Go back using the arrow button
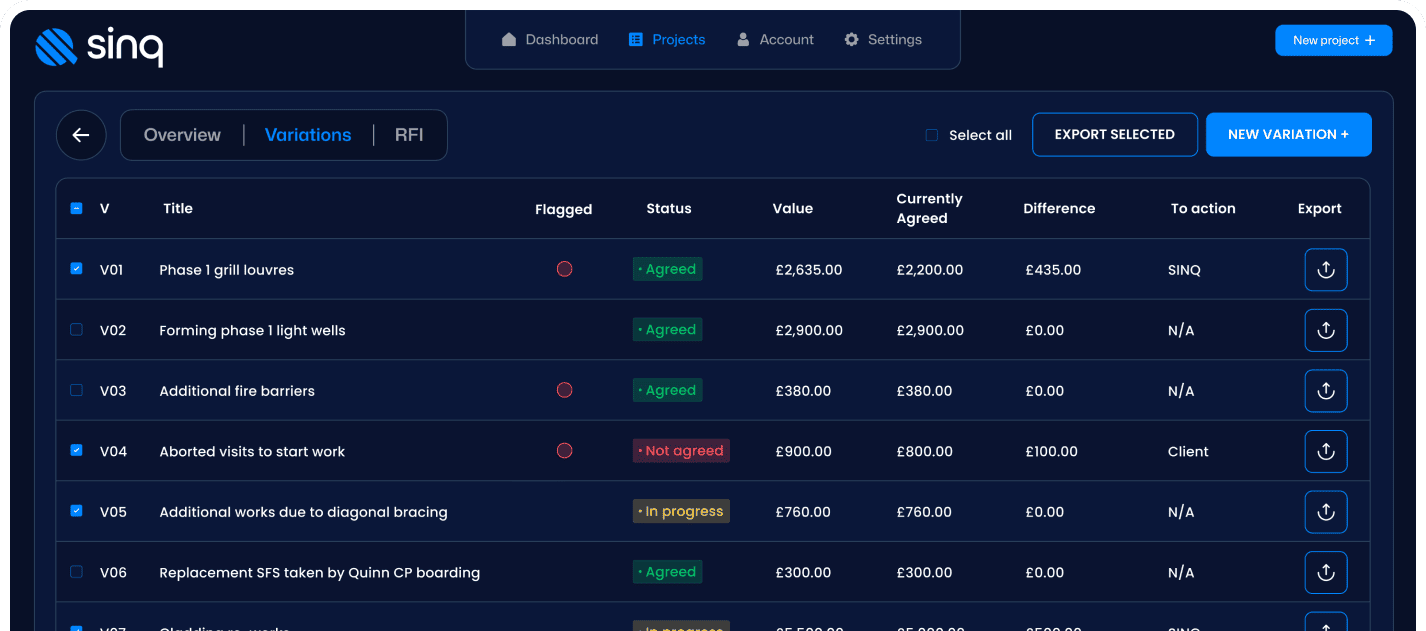The height and width of the screenshot is (631, 1426). click(x=81, y=135)
